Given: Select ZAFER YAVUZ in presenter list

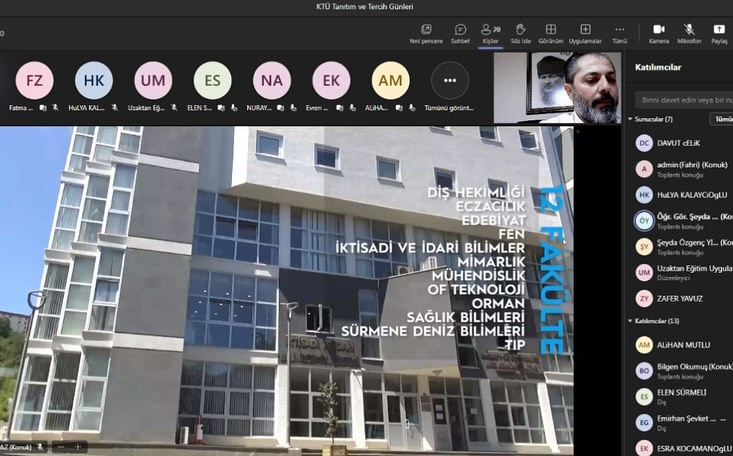Looking at the screenshot, I should click(680, 298).
